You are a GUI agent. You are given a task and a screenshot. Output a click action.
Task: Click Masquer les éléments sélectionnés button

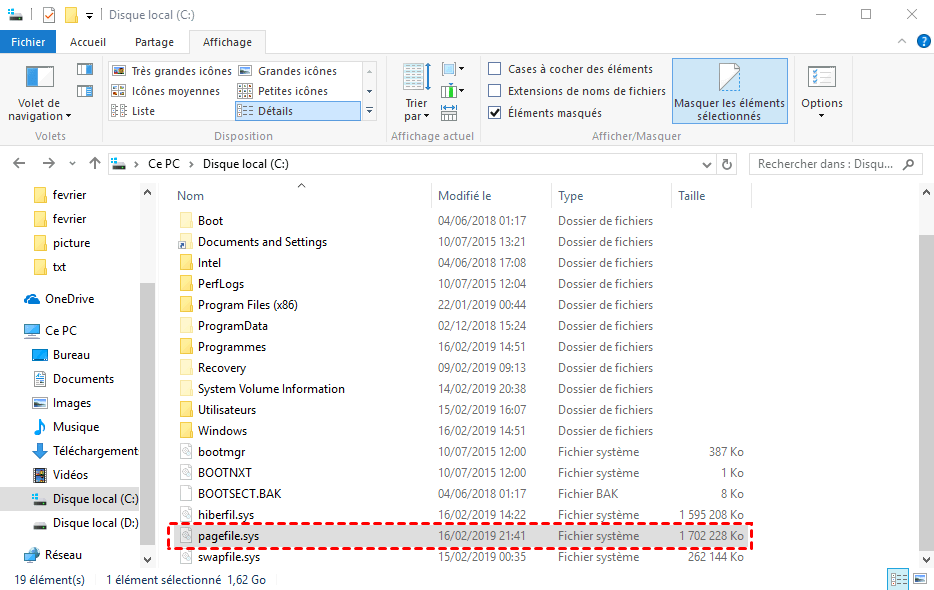(730, 91)
